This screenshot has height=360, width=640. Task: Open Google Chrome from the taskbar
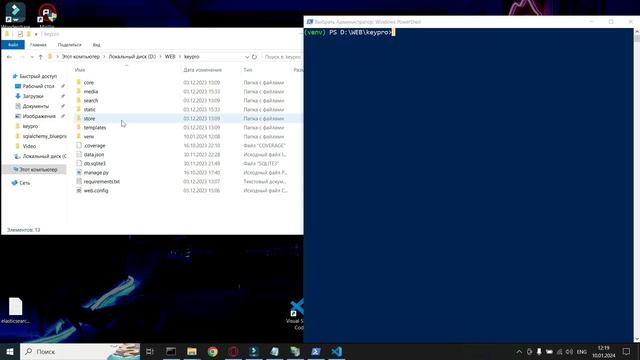point(212,351)
